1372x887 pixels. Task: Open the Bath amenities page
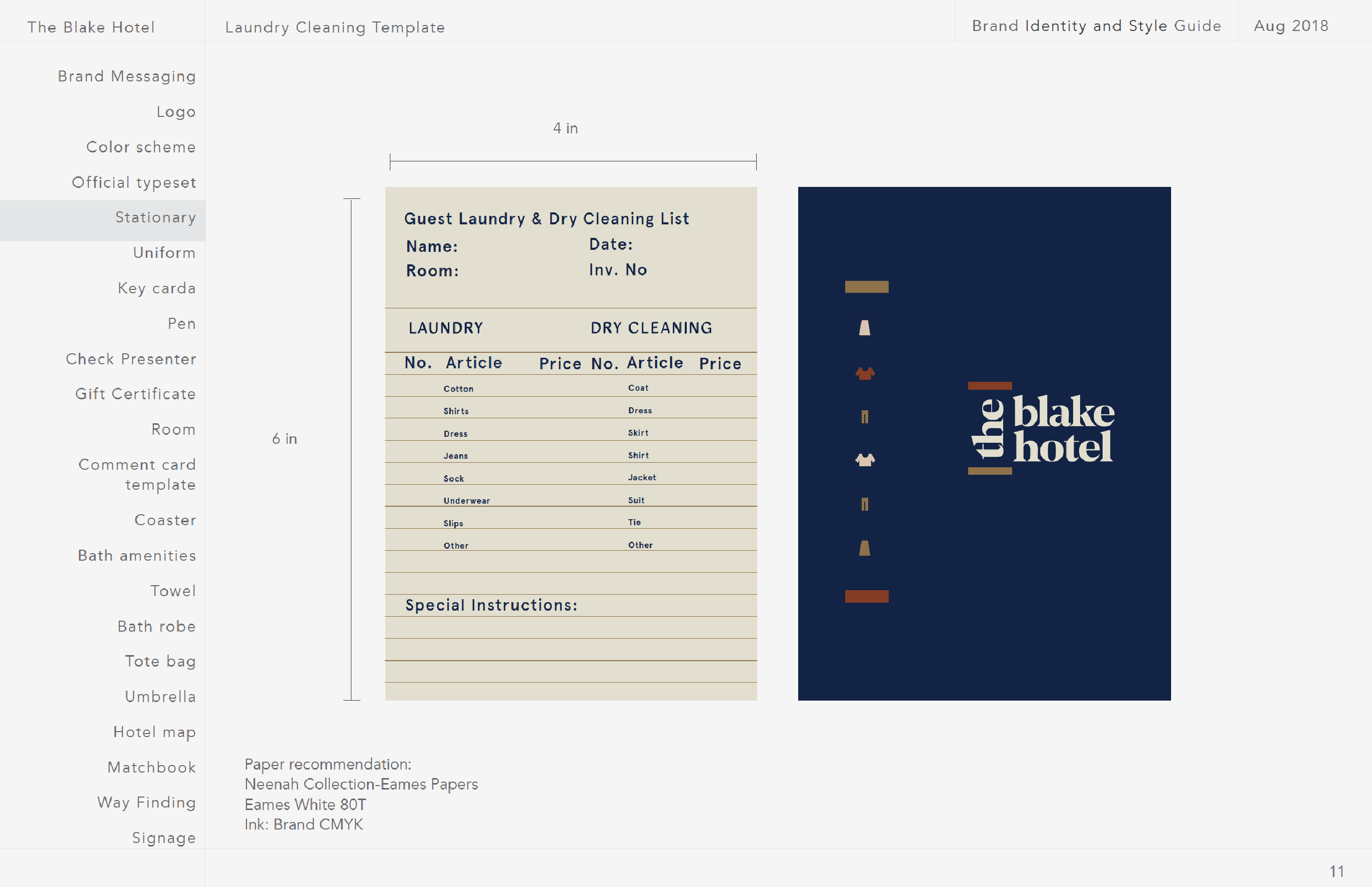pos(136,556)
